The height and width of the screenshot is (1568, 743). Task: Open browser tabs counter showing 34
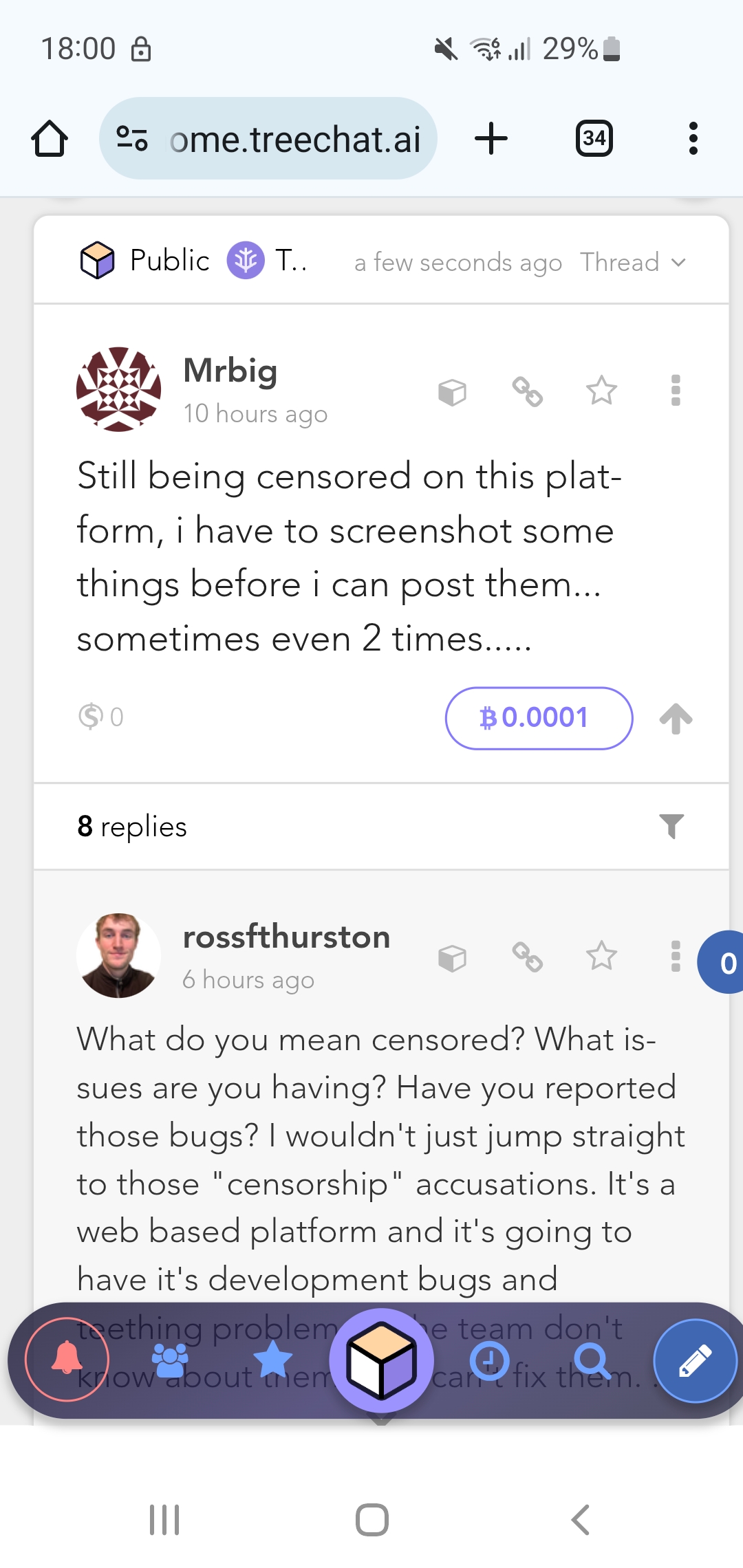[x=594, y=138]
